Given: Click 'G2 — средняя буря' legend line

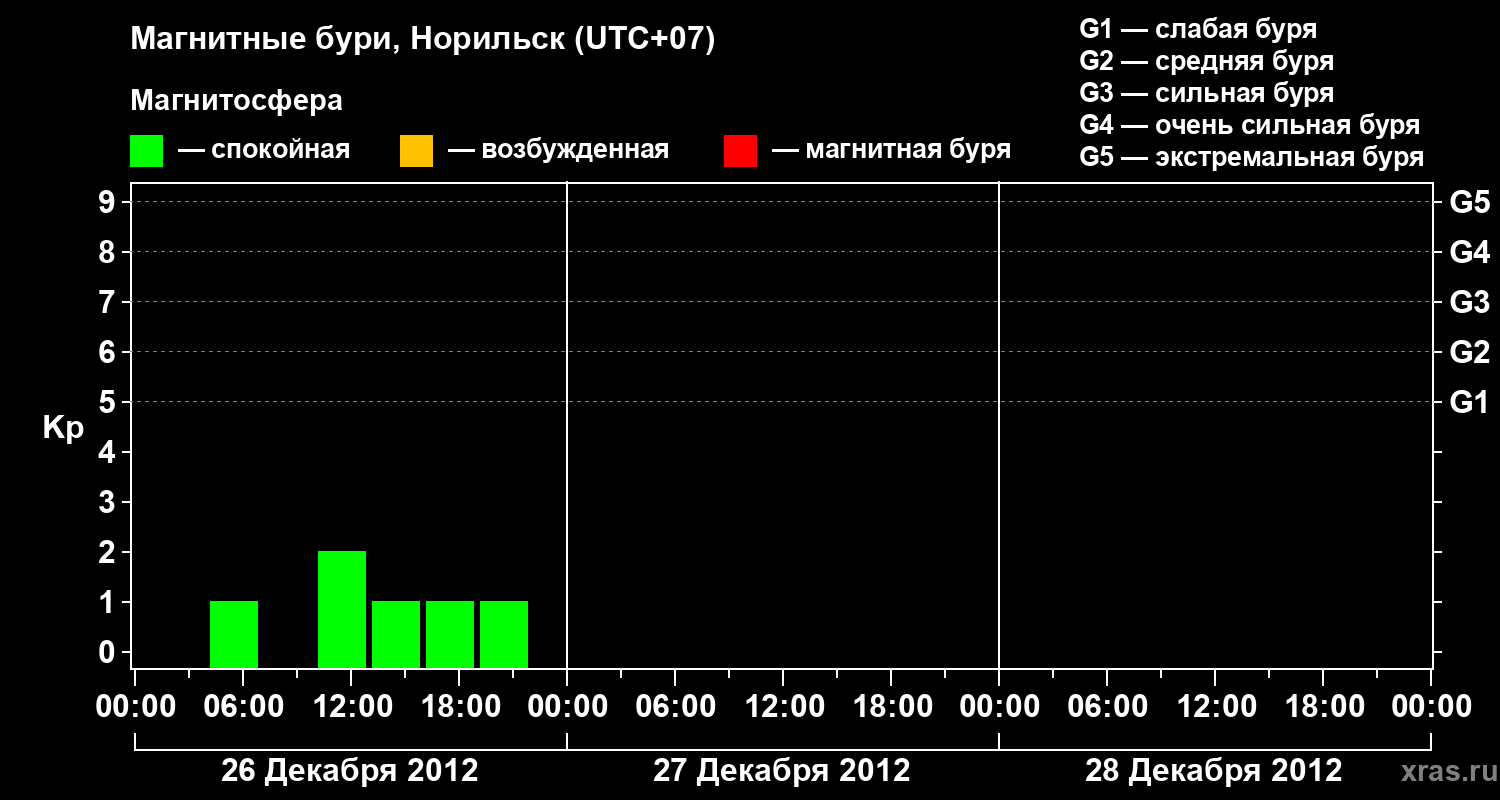Looking at the screenshot, I should coord(1206,61).
